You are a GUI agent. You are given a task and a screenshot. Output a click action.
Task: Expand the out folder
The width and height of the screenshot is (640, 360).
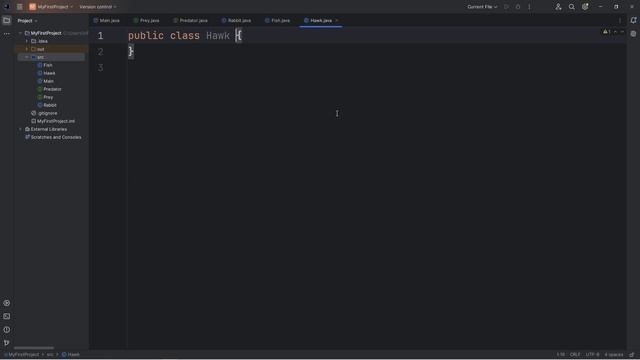click(27, 49)
